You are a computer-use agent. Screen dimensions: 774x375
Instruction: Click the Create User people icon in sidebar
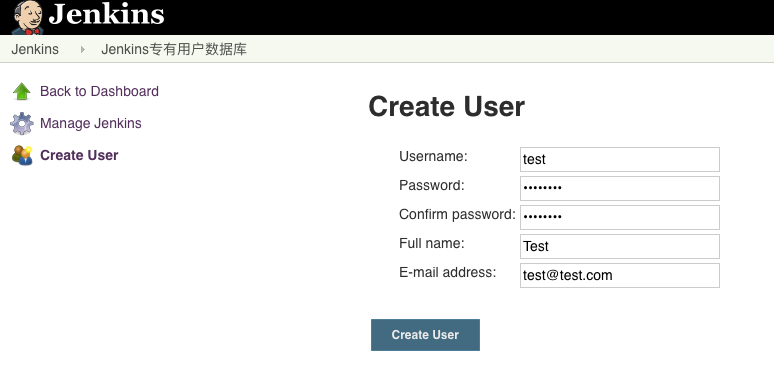pyautogui.click(x=22, y=155)
